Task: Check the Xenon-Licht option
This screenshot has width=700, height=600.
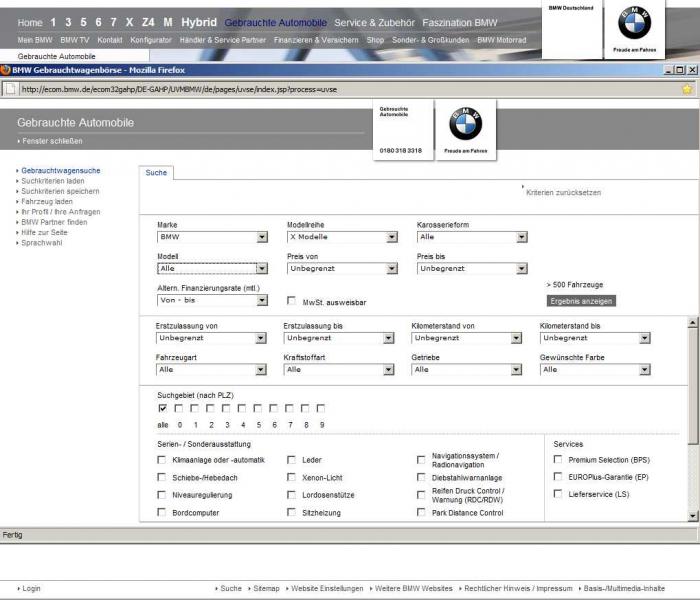Action: click(x=290, y=478)
